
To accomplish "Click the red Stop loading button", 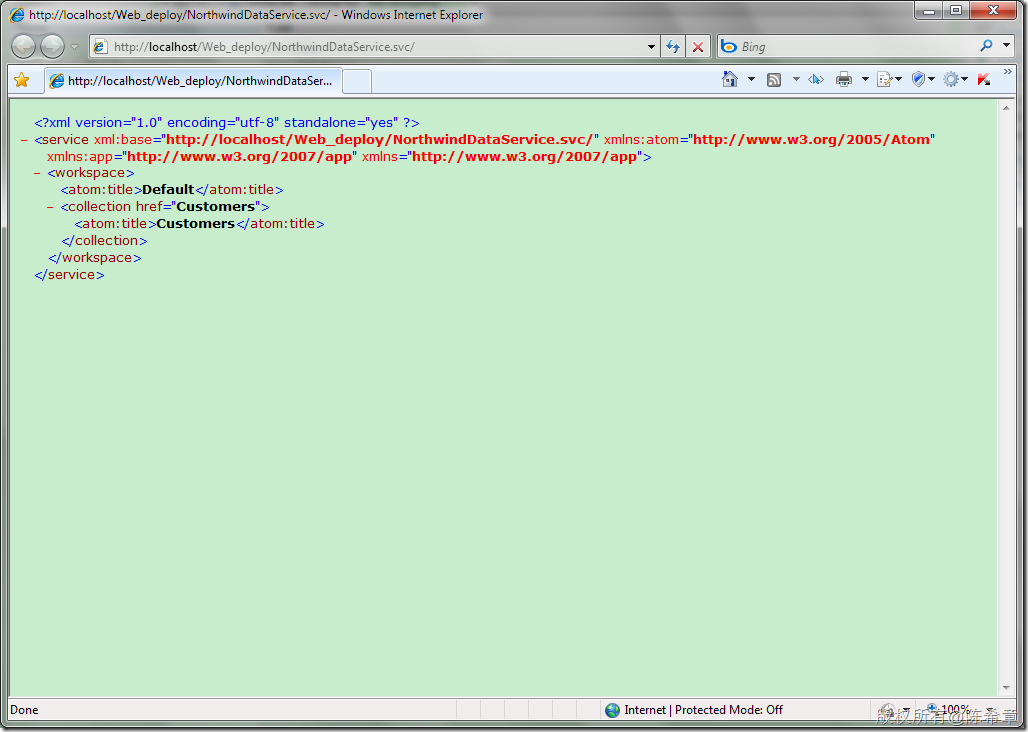I will tap(698, 47).
